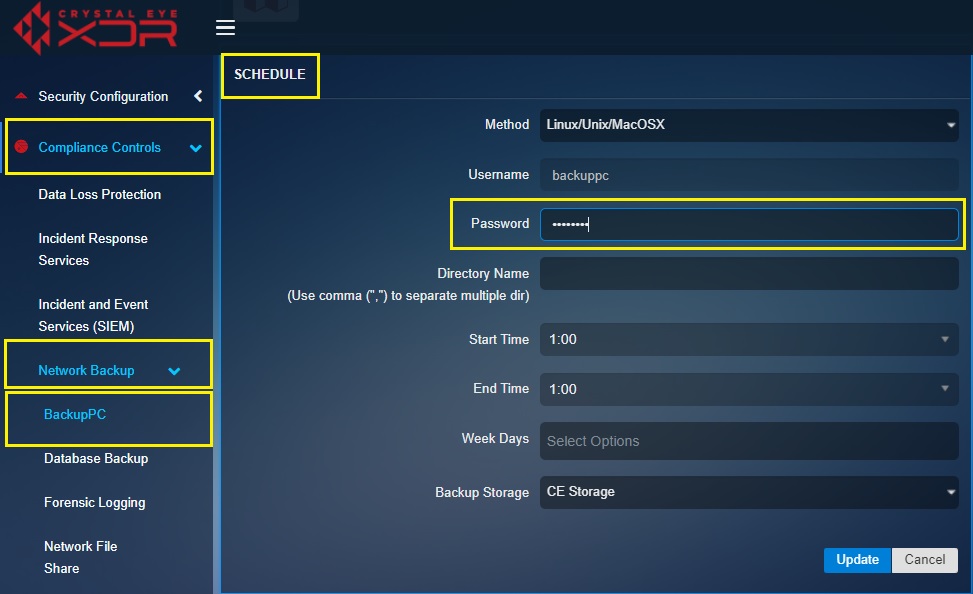Focus the Username field
Screen dimensions: 973x594
pos(749,175)
